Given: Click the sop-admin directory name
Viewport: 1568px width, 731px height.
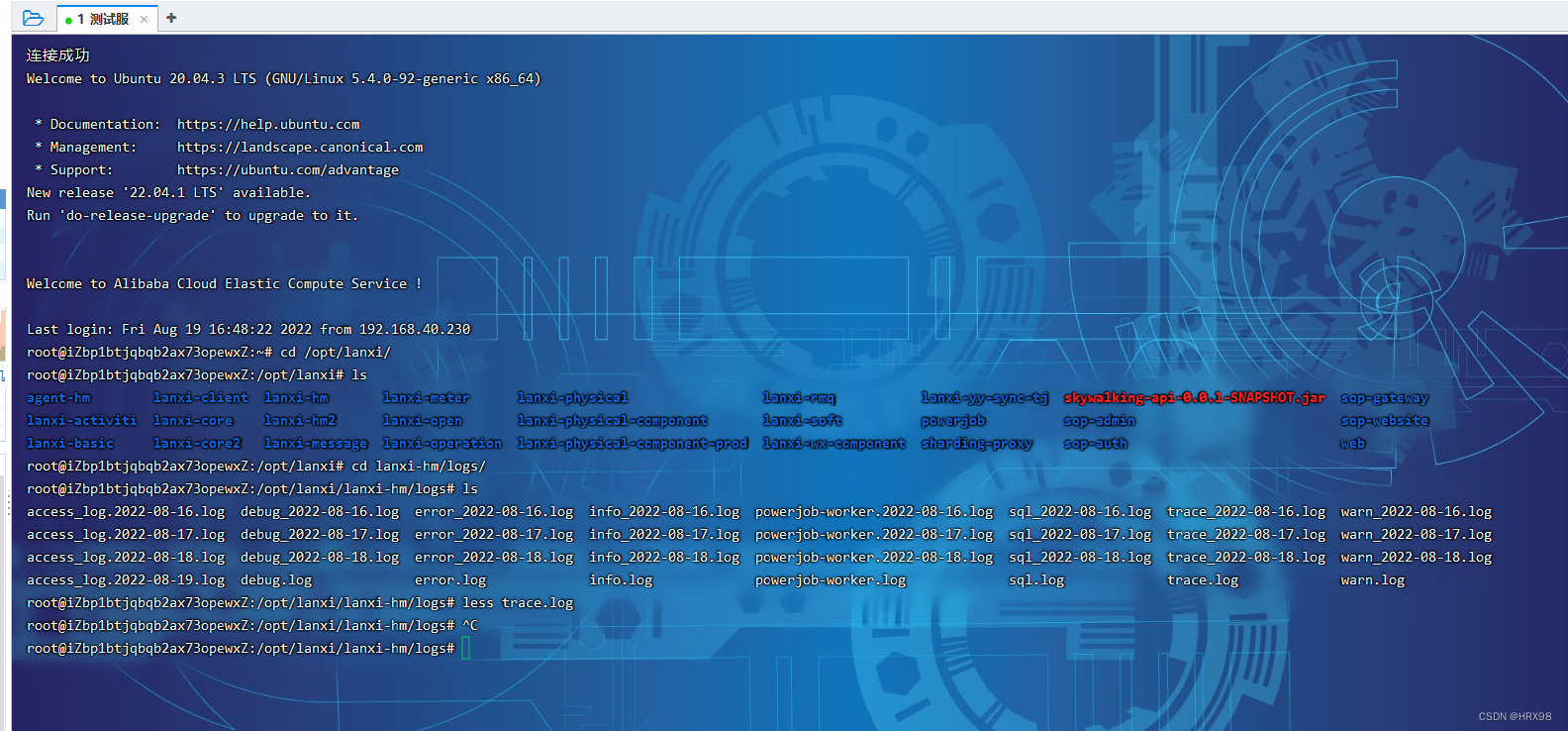Looking at the screenshot, I should coord(1100,420).
